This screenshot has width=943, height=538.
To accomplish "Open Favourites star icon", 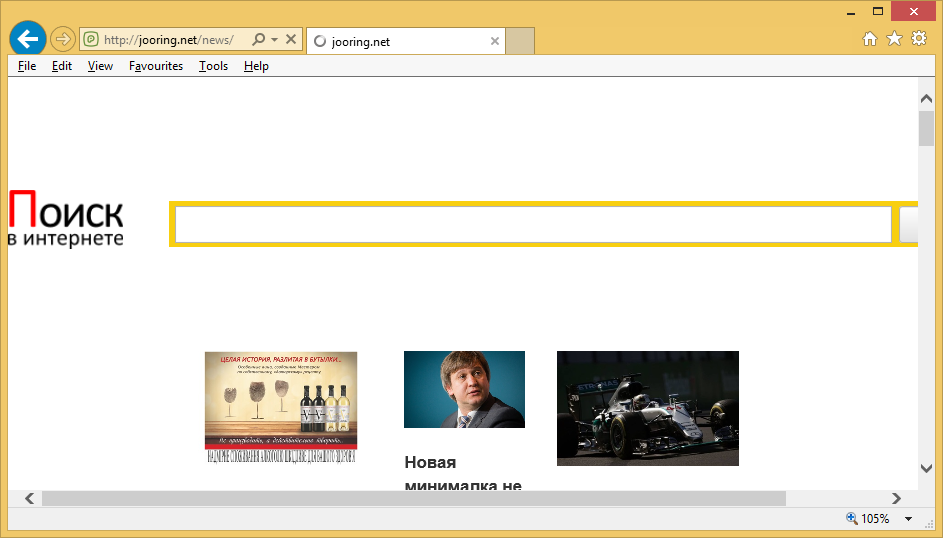I will pos(894,39).
